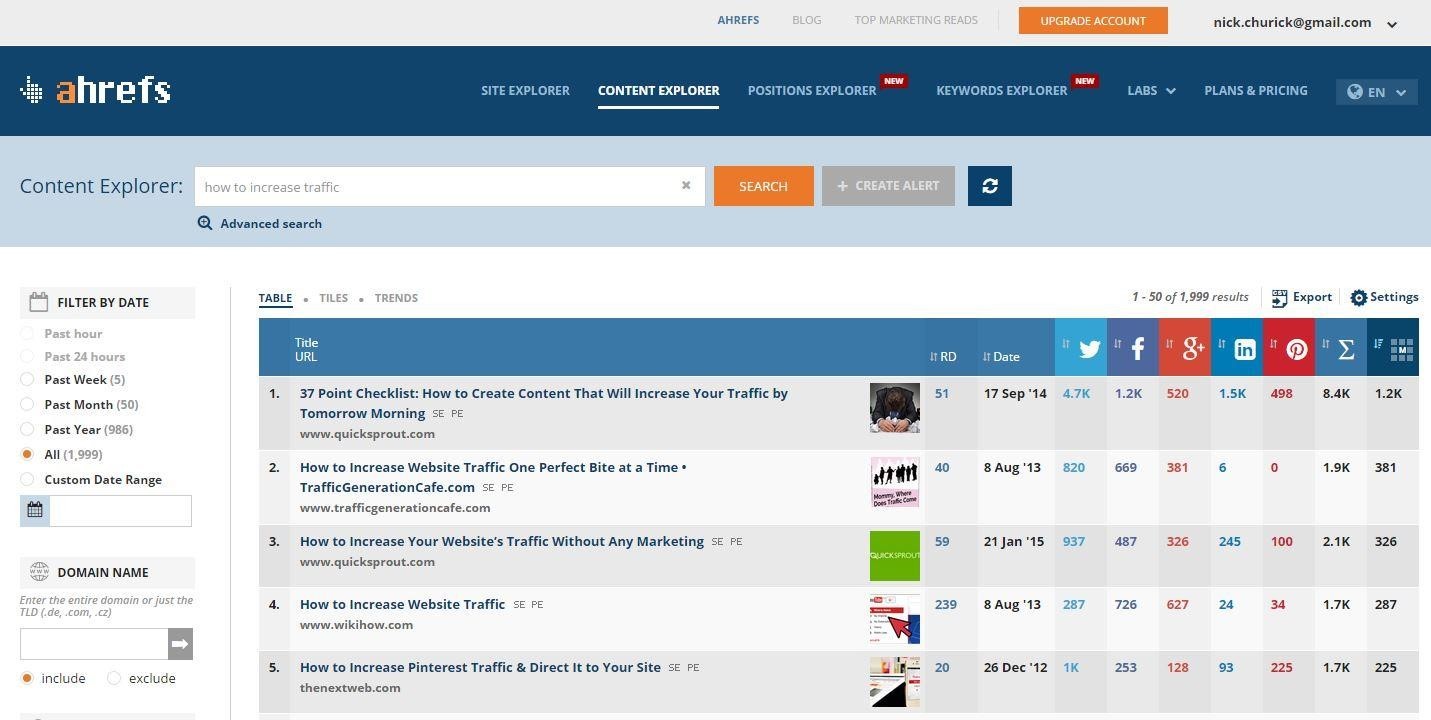This screenshot has width=1431, height=720.
Task: Click the ahrefs logo
Action: point(95,90)
